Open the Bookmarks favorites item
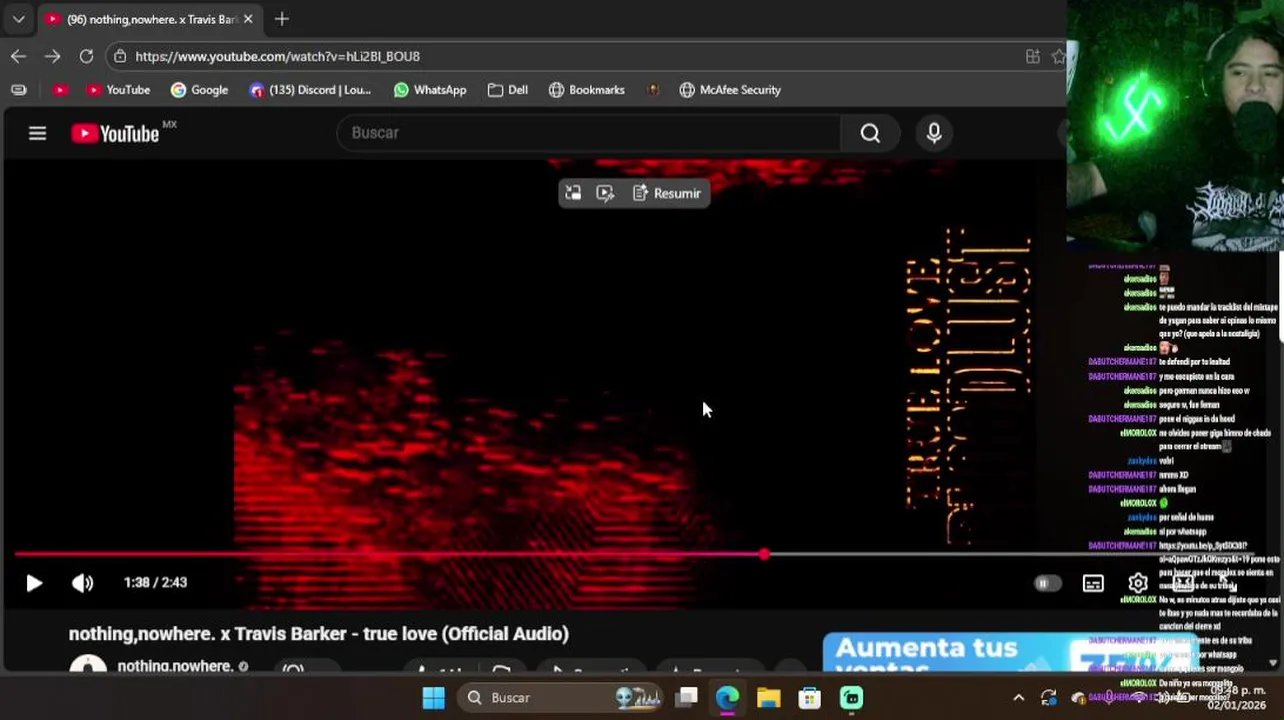 (x=587, y=90)
